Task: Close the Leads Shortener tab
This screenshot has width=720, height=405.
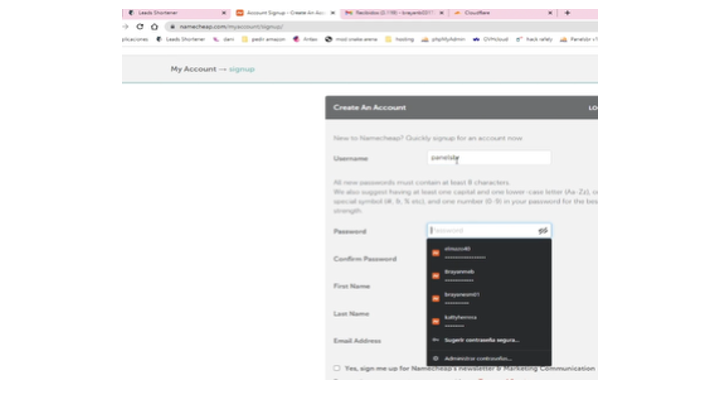Action: 224,13
